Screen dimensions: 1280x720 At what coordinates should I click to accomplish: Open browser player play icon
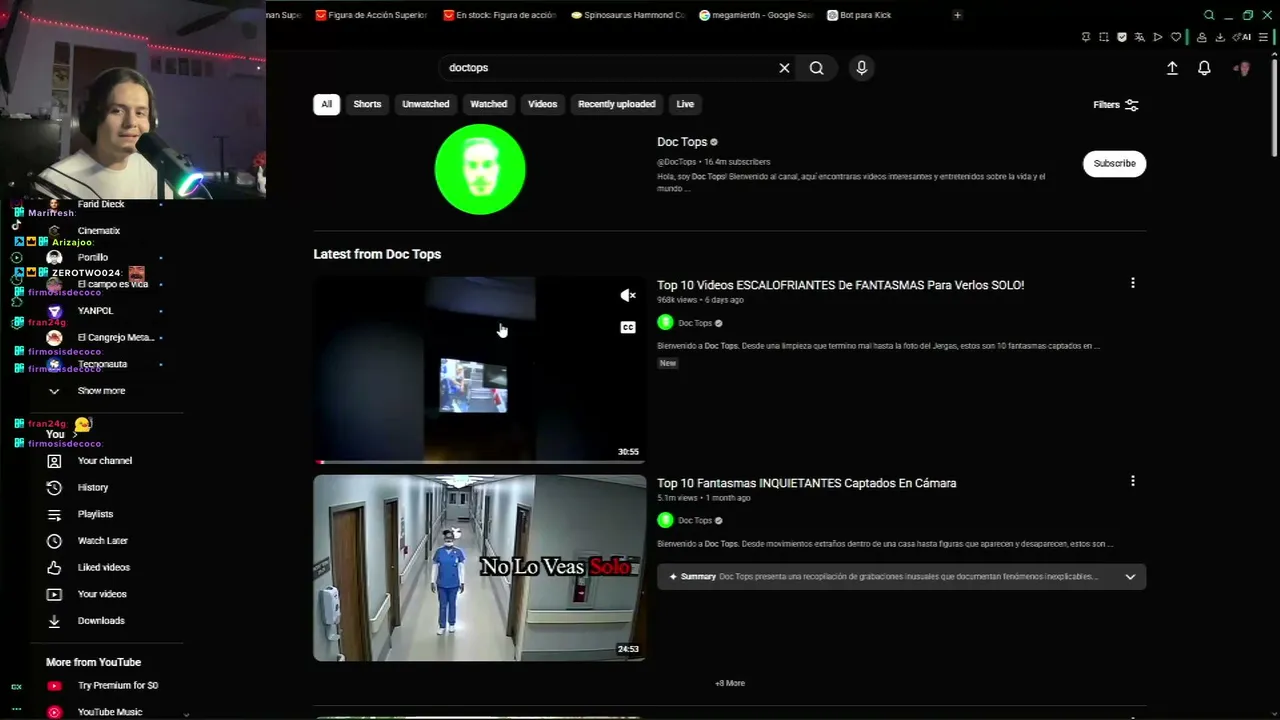(x=1158, y=37)
